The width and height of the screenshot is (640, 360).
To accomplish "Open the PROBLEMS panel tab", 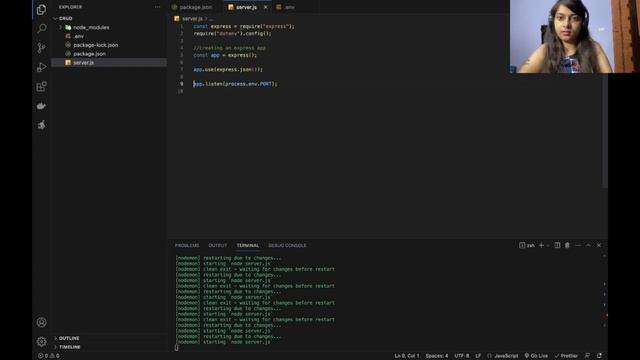I will pos(187,245).
